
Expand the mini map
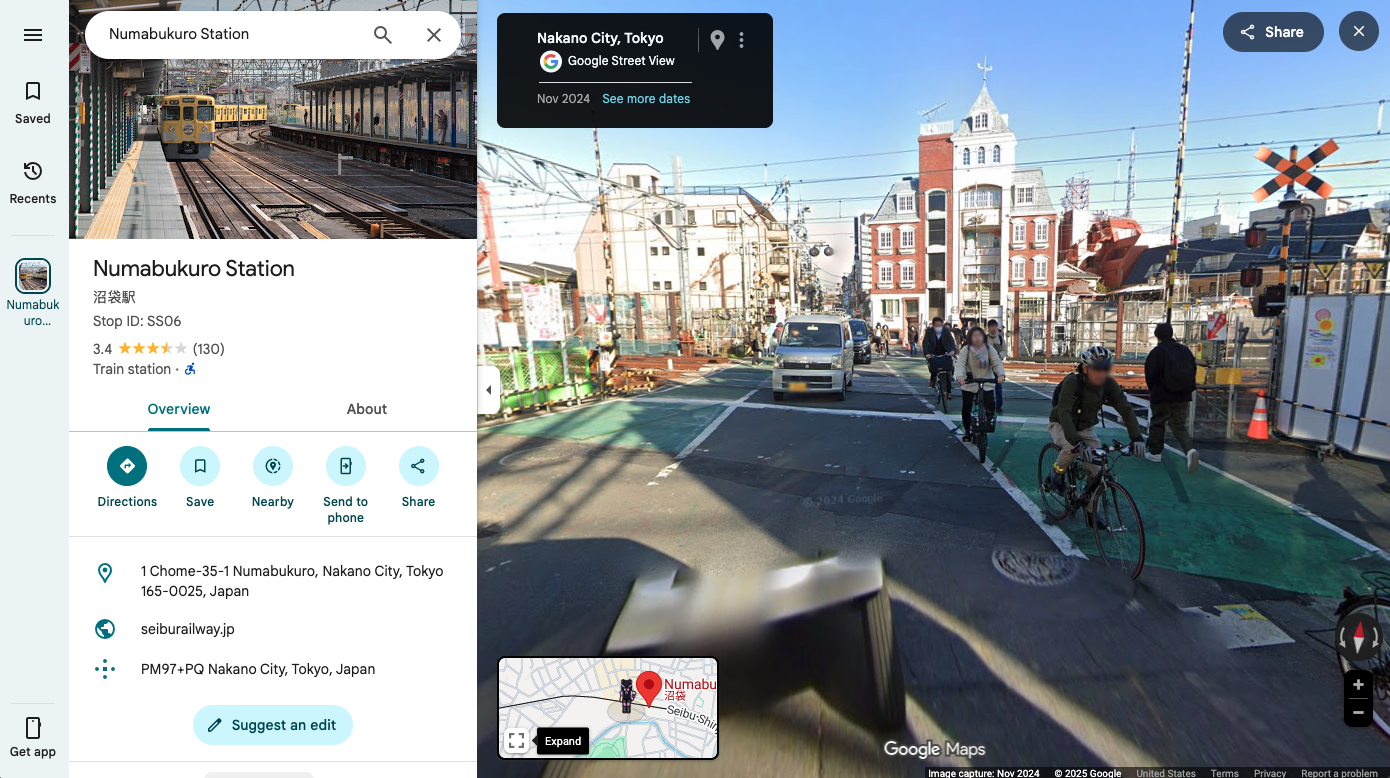click(x=516, y=741)
